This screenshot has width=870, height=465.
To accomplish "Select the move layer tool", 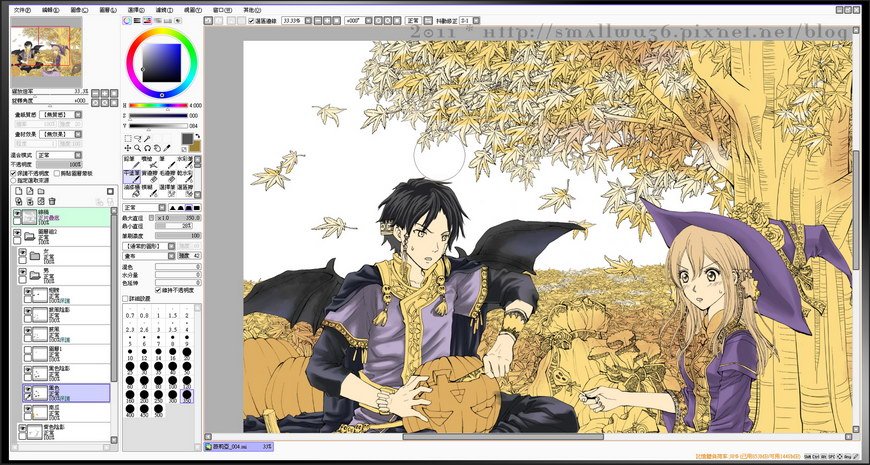I will click(128, 148).
